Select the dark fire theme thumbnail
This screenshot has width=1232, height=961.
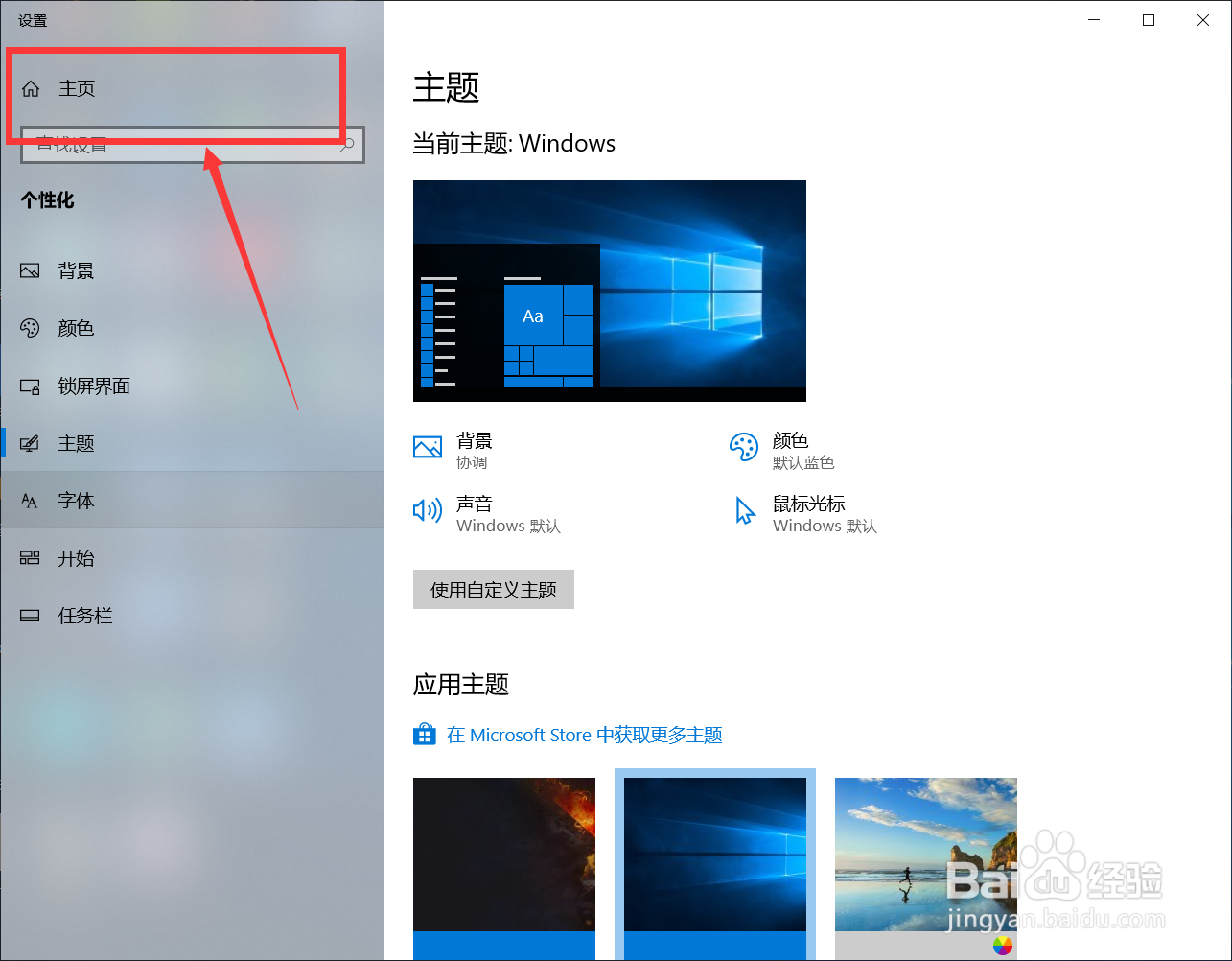(x=504, y=869)
